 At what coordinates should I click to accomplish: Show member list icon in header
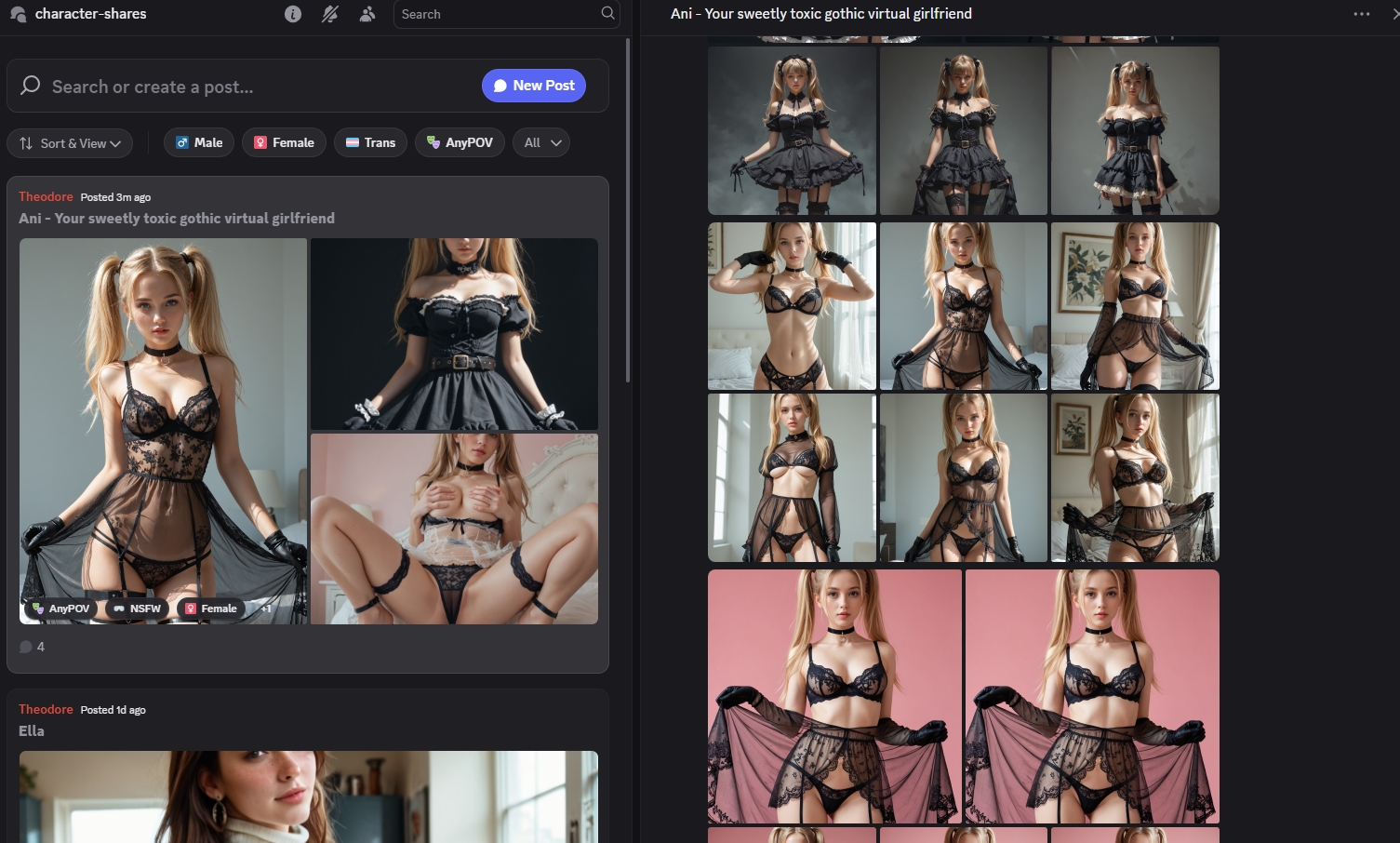click(x=367, y=14)
